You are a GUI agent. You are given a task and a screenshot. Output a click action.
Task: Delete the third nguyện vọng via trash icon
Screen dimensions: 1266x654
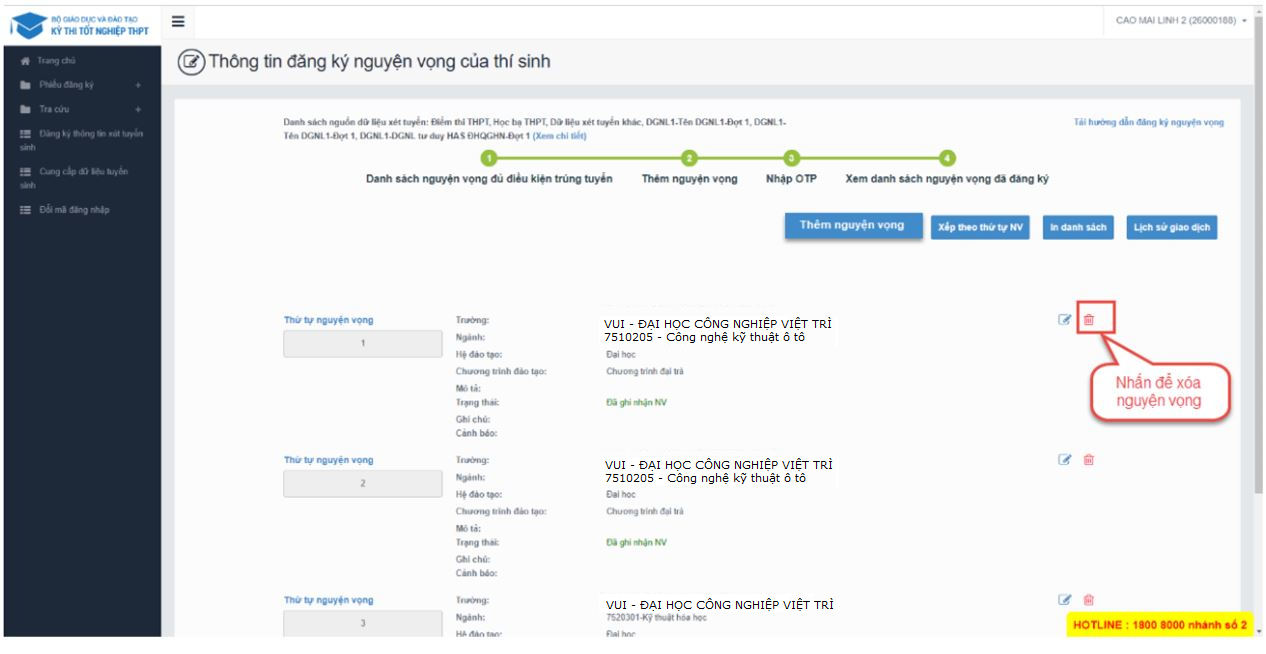click(1089, 600)
